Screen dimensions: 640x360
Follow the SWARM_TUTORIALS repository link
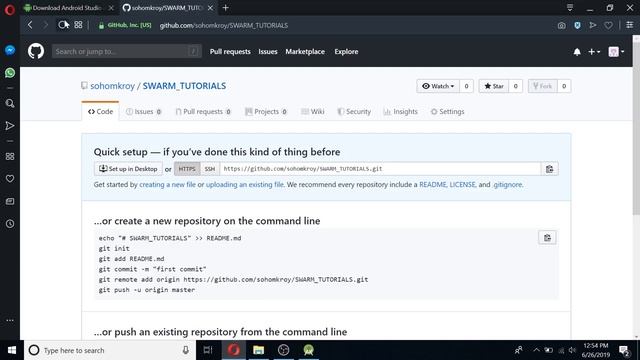click(x=184, y=86)
